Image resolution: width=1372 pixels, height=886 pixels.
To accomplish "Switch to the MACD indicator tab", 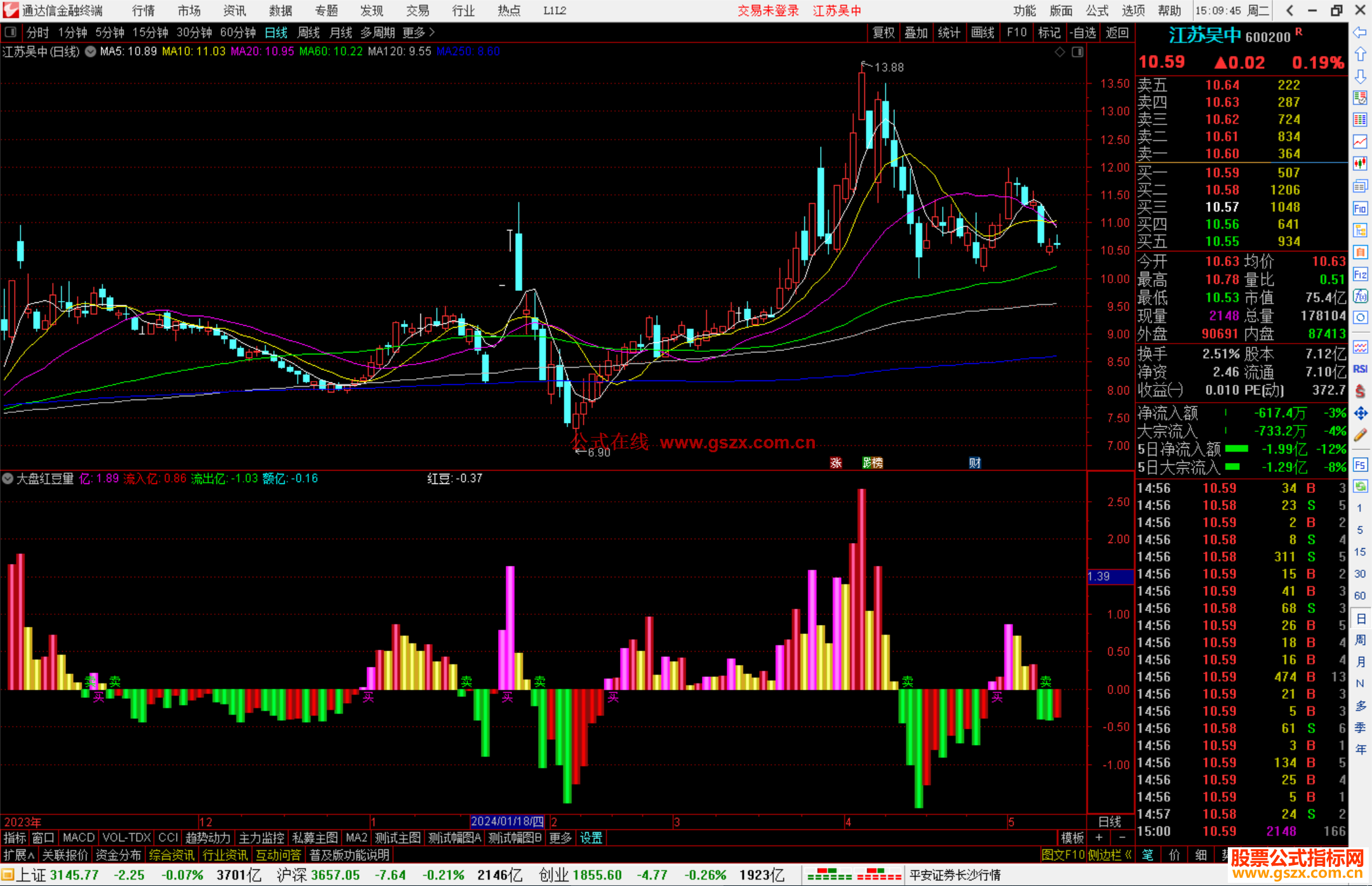I will (x=78, y=838).
